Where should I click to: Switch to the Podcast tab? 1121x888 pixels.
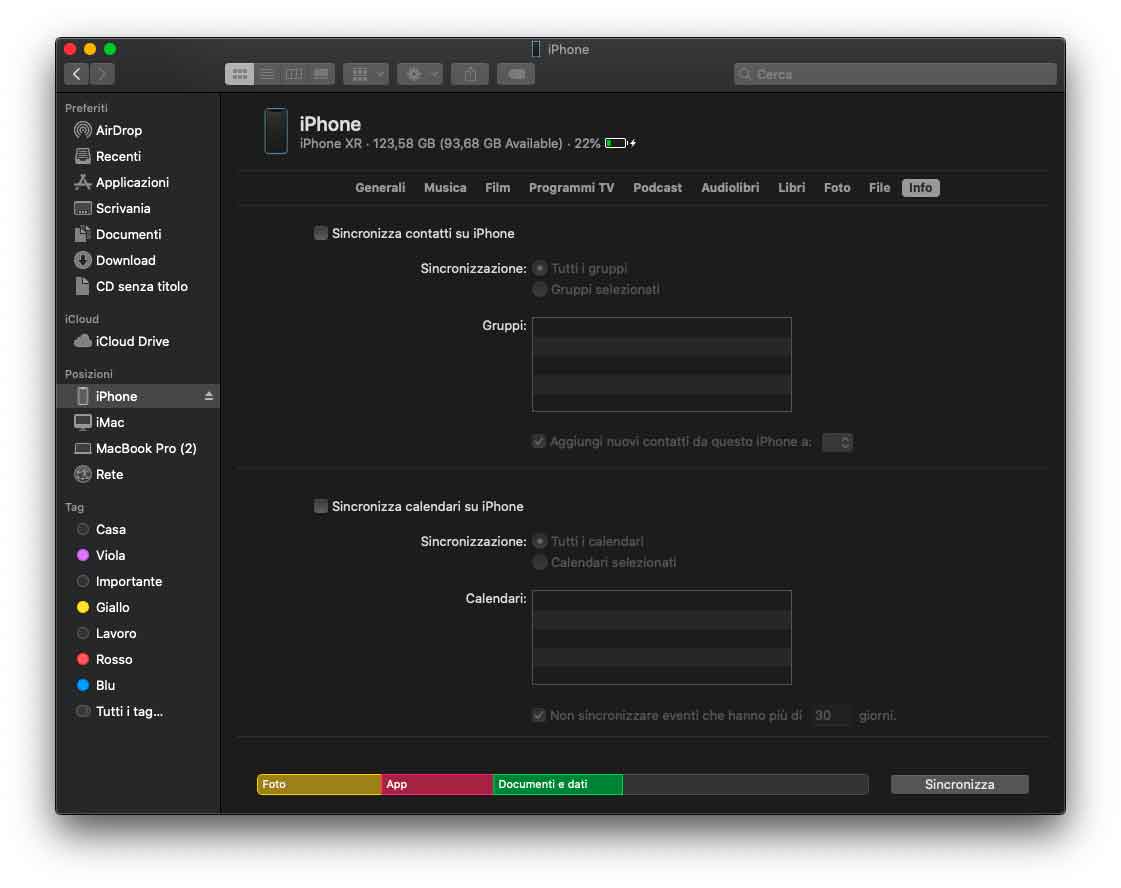(657, 187)
